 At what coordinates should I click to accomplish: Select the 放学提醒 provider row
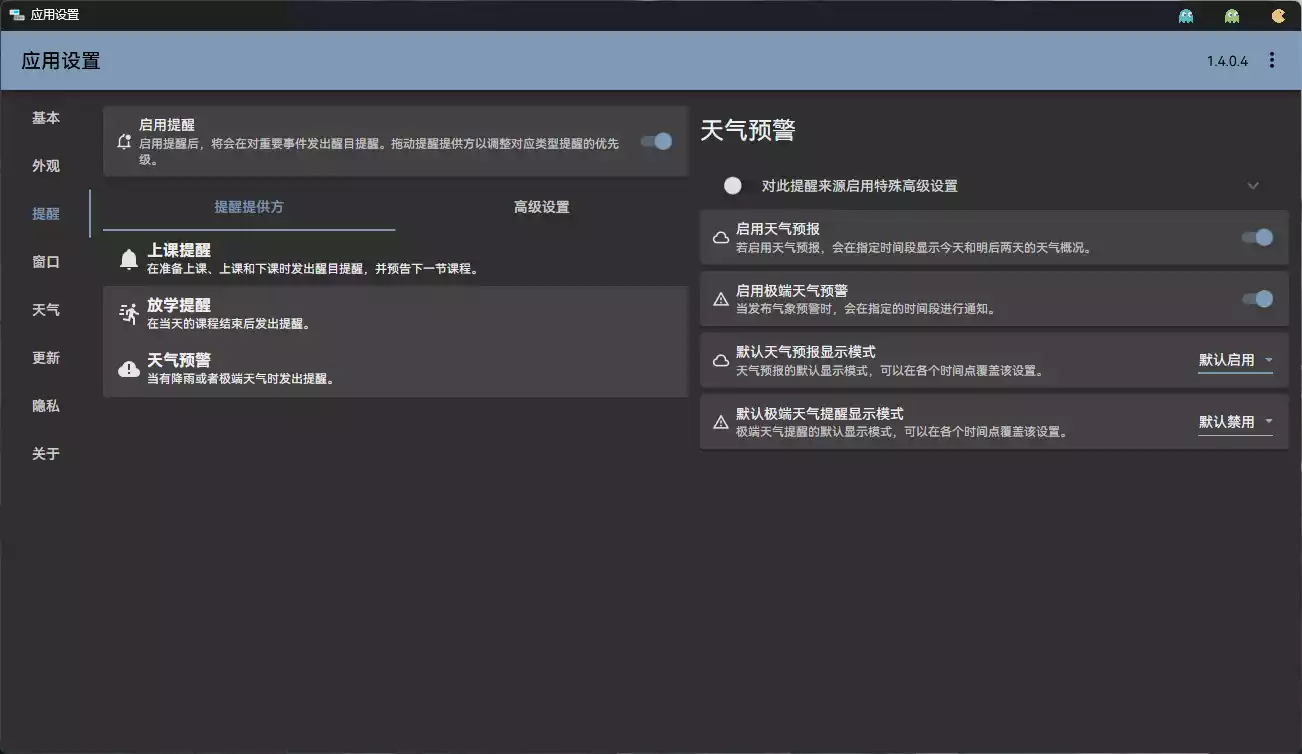click(x=396, y=314)
